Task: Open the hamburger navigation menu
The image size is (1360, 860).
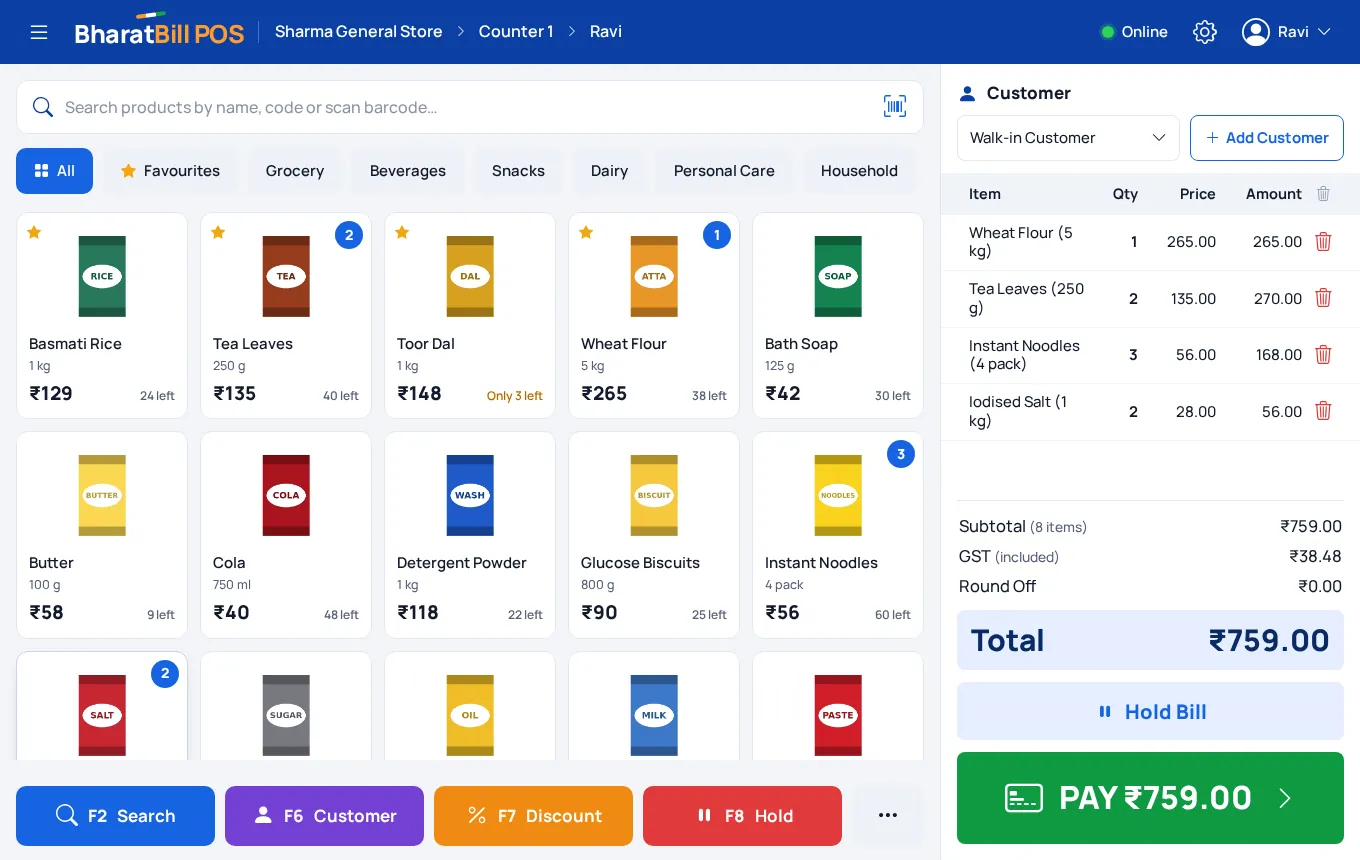Action: [x=39, y=32]
